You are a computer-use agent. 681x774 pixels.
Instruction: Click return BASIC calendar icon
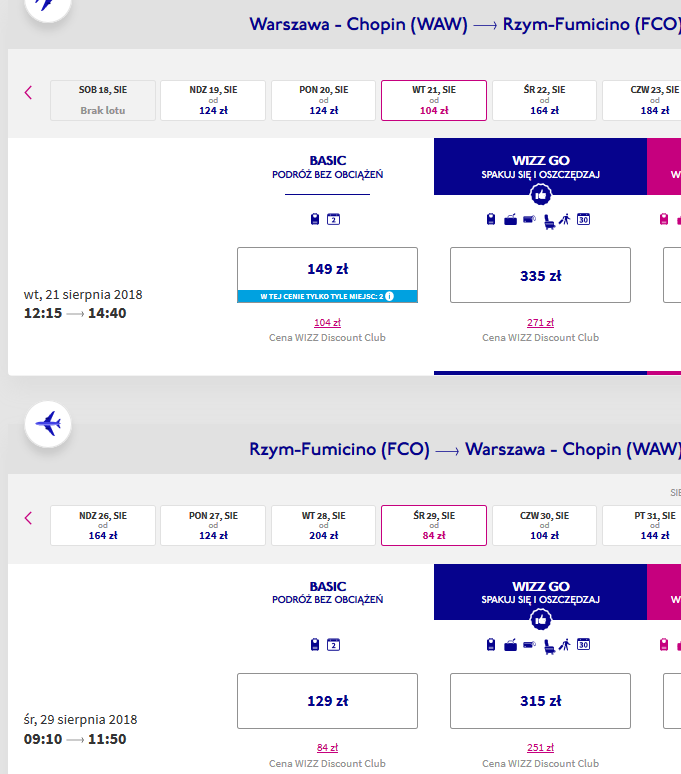tap(334, 645)
